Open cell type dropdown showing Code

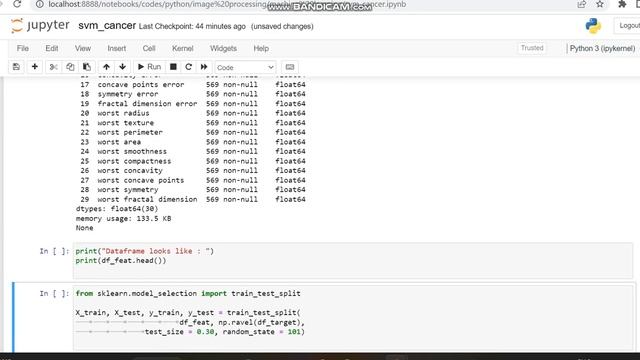pyautogui.click(x=245, y=67)
